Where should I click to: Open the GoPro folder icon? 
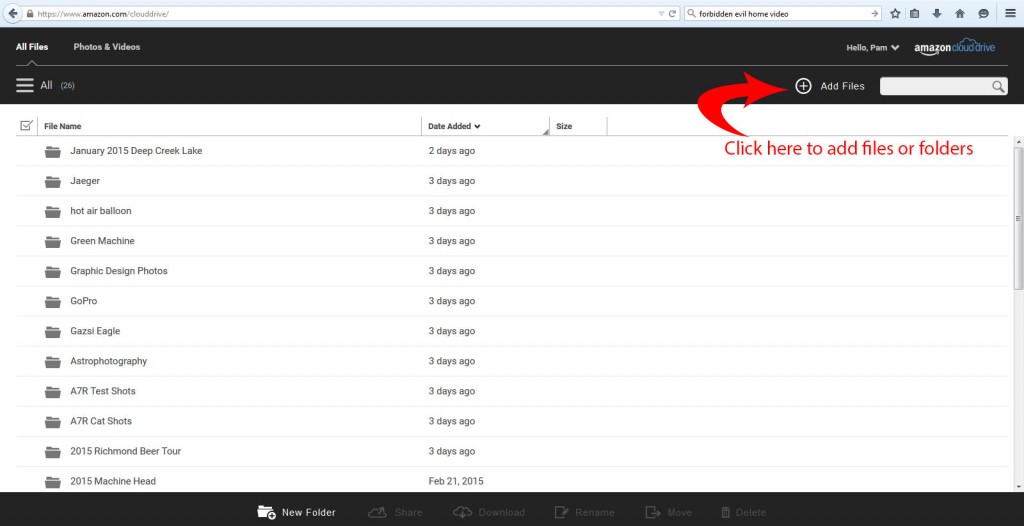tap(53, 301)
